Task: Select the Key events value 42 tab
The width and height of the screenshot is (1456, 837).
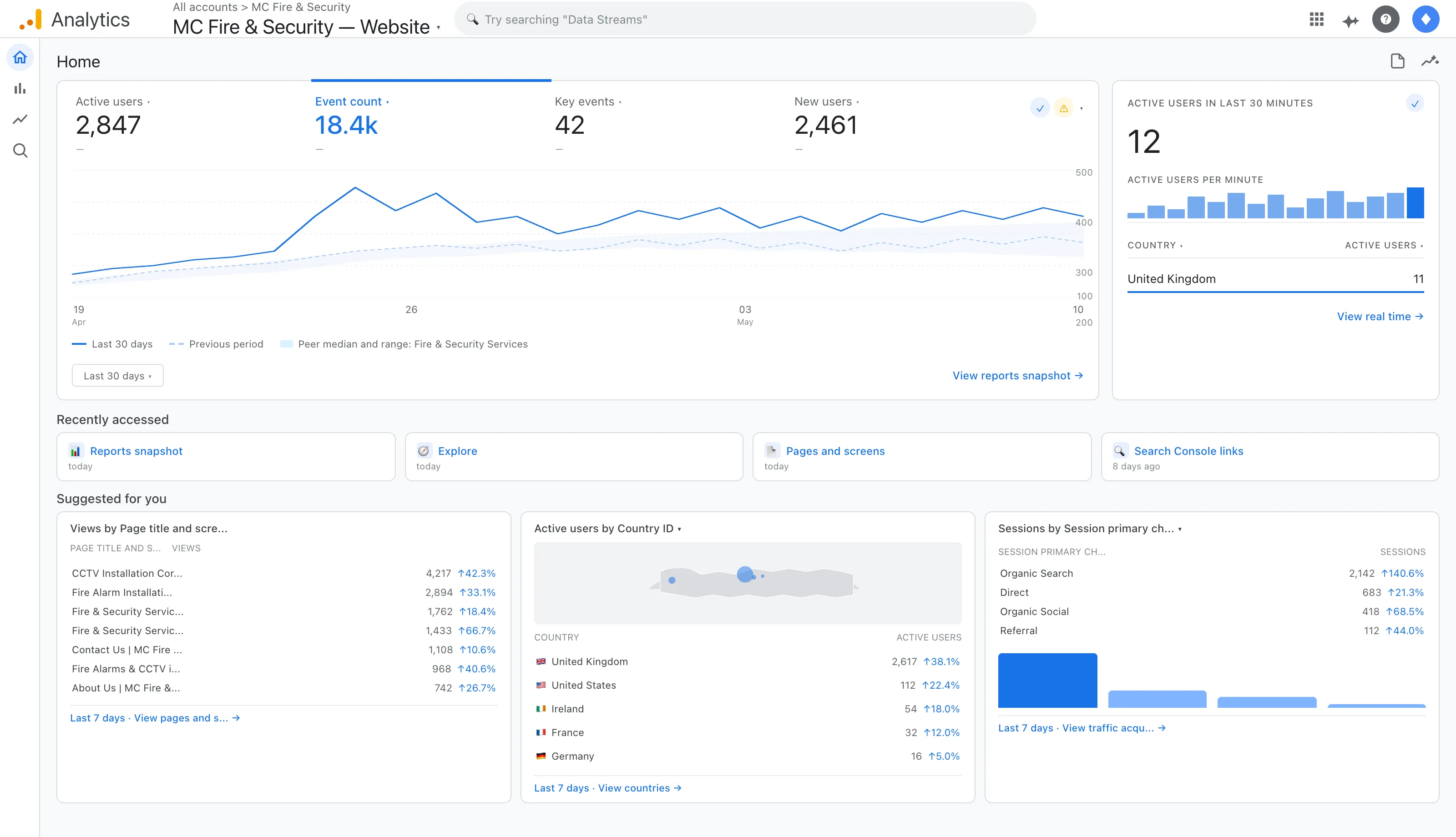Action: click(x=569, y=125)
